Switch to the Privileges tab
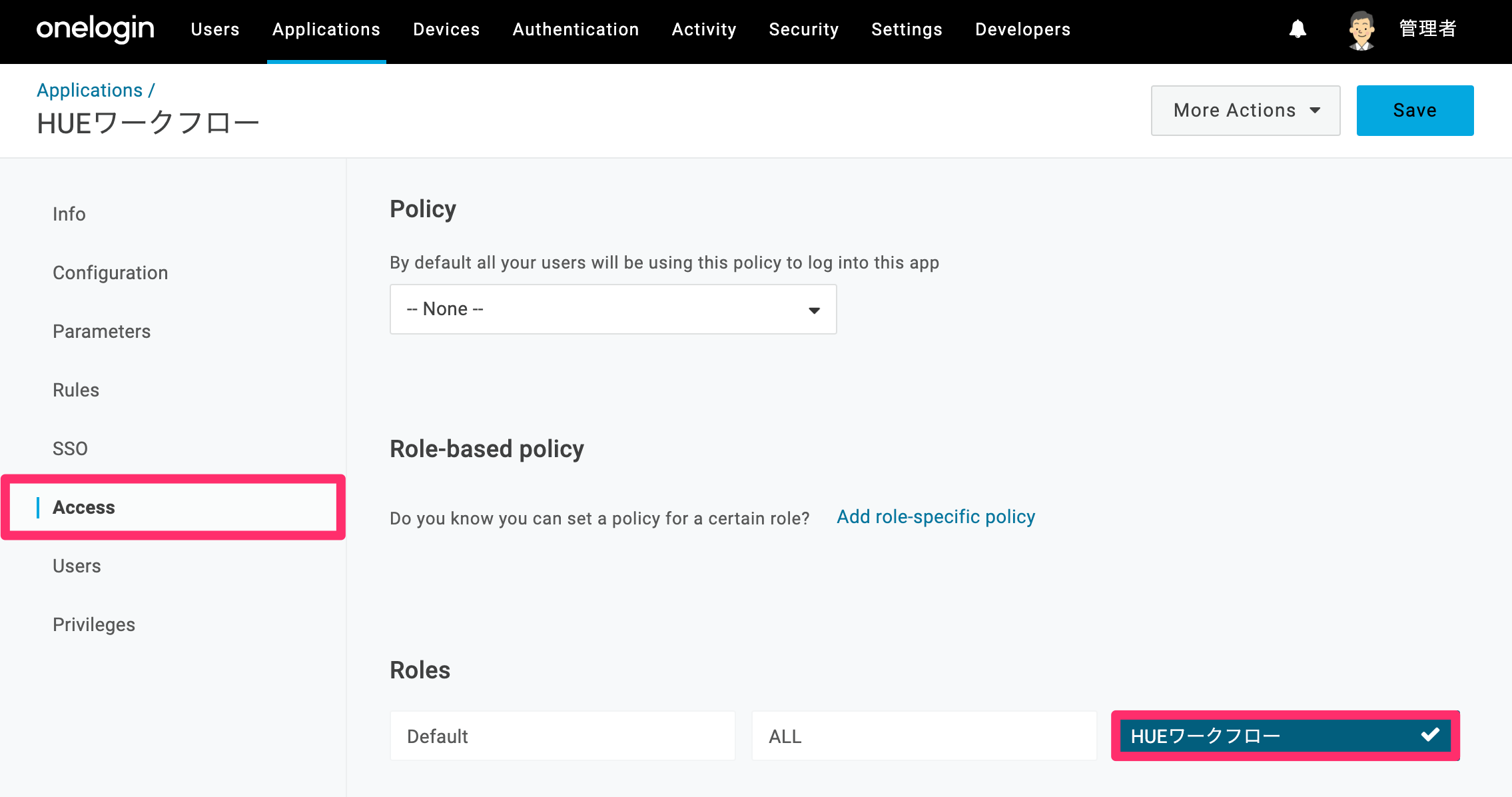 coord(94,624)
